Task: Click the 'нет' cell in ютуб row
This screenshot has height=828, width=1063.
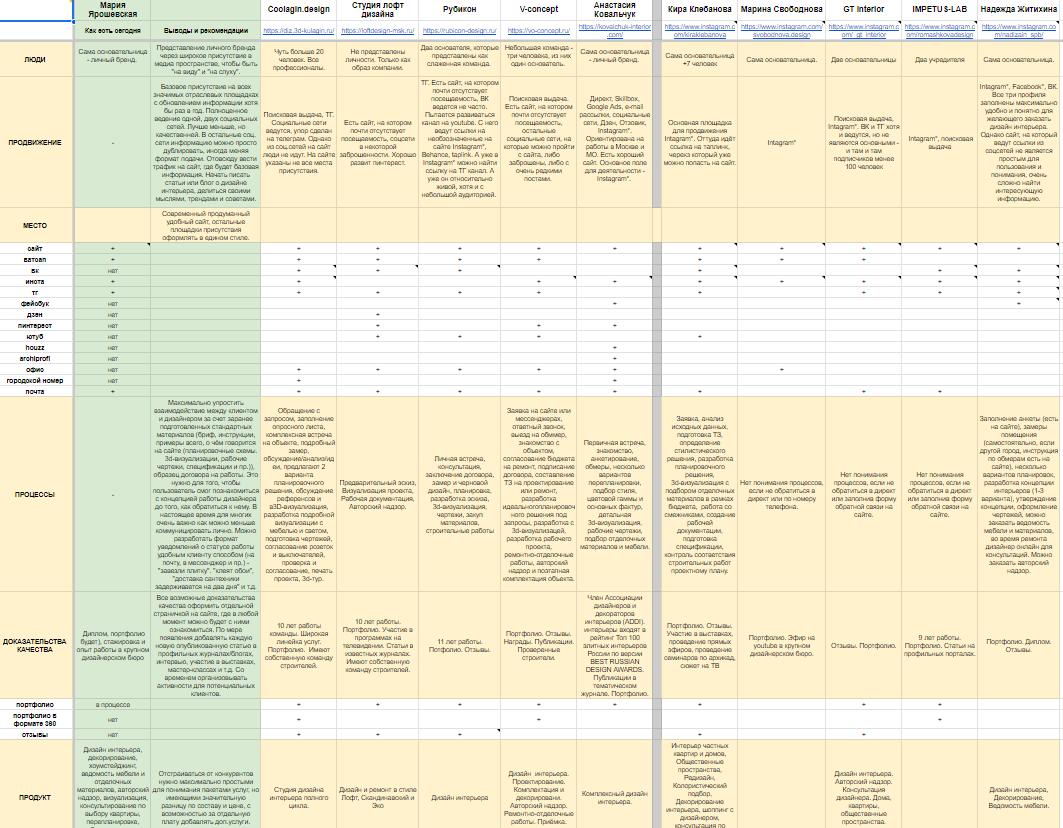Action: click(113, 336)
